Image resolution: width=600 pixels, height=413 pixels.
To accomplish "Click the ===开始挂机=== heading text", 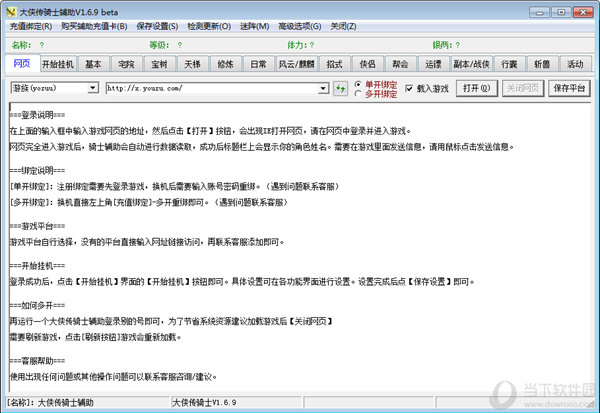I will [x=37, y=265].
